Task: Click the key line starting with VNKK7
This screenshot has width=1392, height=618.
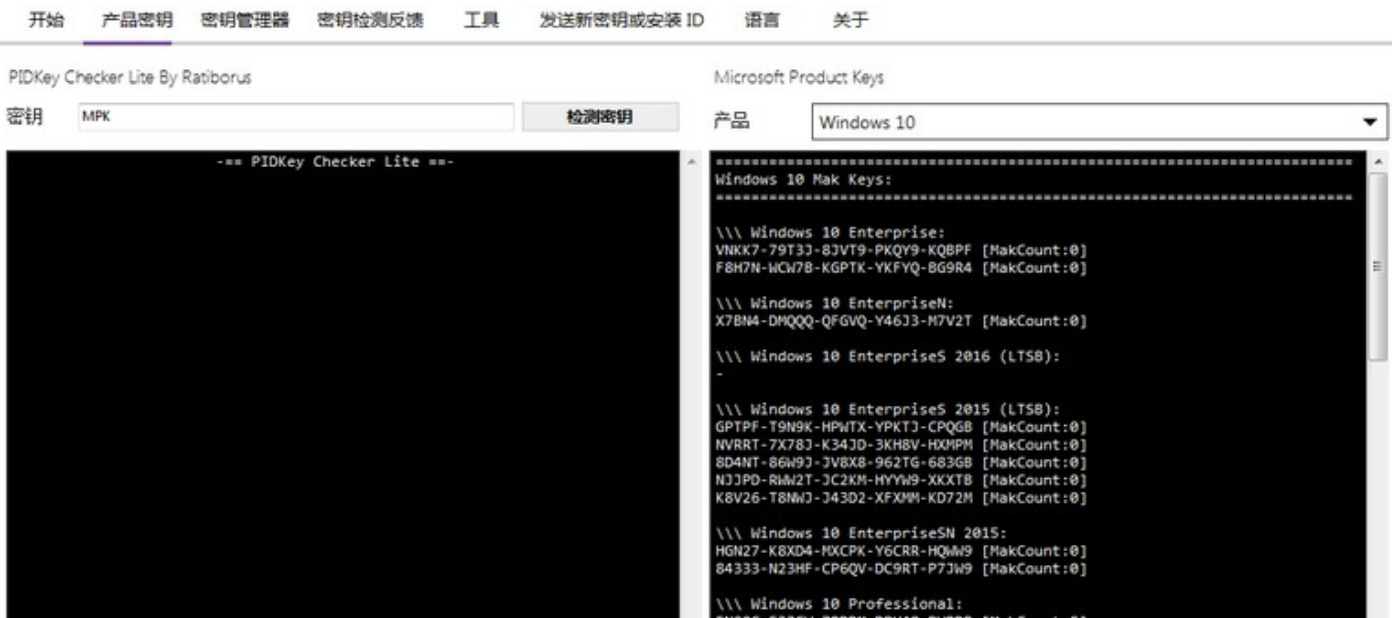Action: pos(901,250)
